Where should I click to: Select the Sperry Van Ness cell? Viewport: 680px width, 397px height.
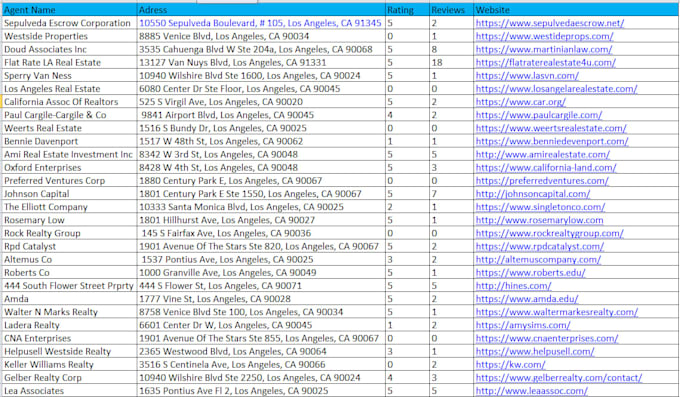coord(69,75)
